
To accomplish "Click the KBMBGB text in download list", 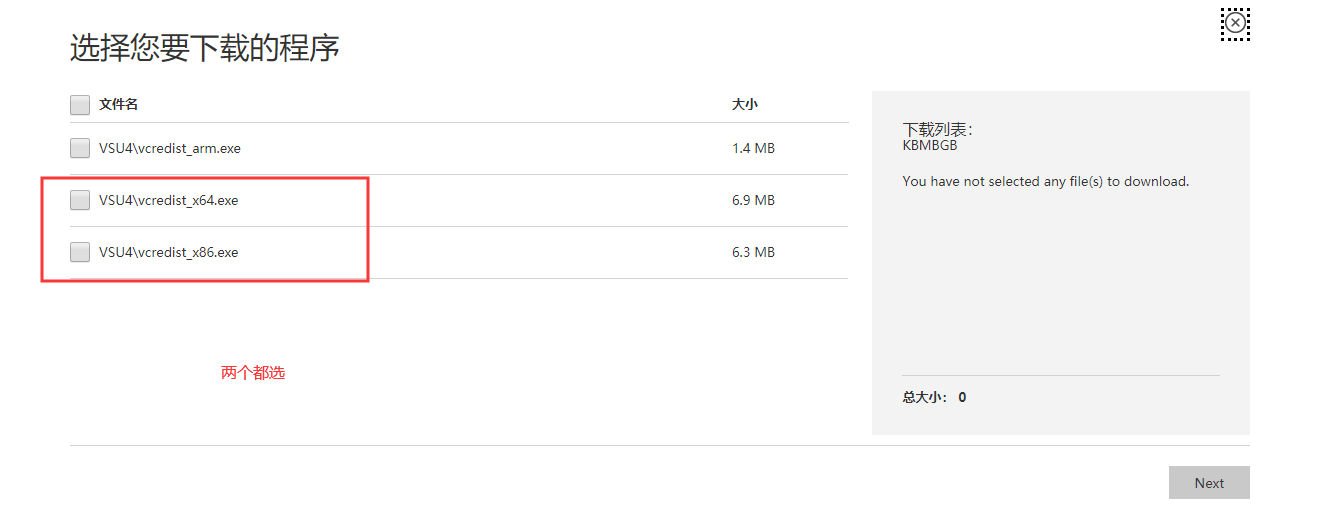I will pos(929,145).
